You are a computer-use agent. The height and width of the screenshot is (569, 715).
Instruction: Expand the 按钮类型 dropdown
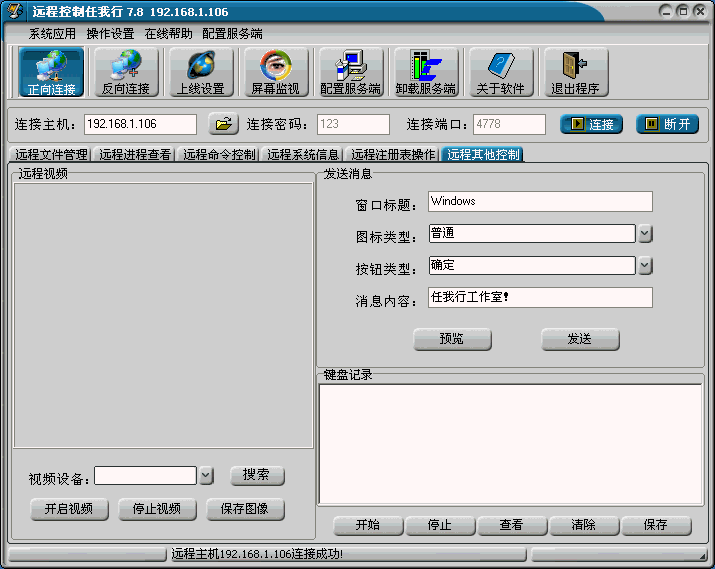tap(645, 266)
